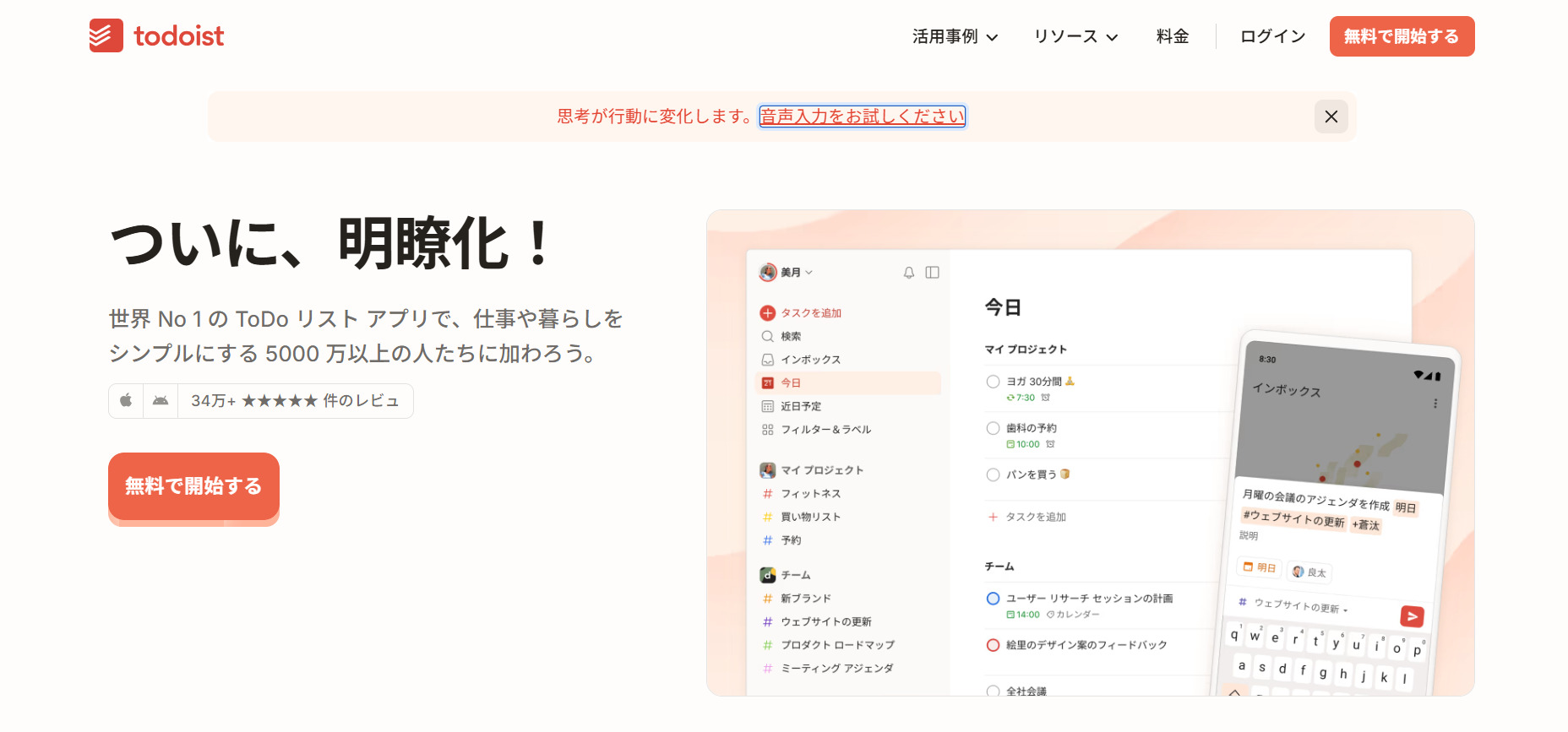Complete ユーザー リサーチ セッションの計画 task
This screenshot has width=1568, height=732.
tap(993, 599)
